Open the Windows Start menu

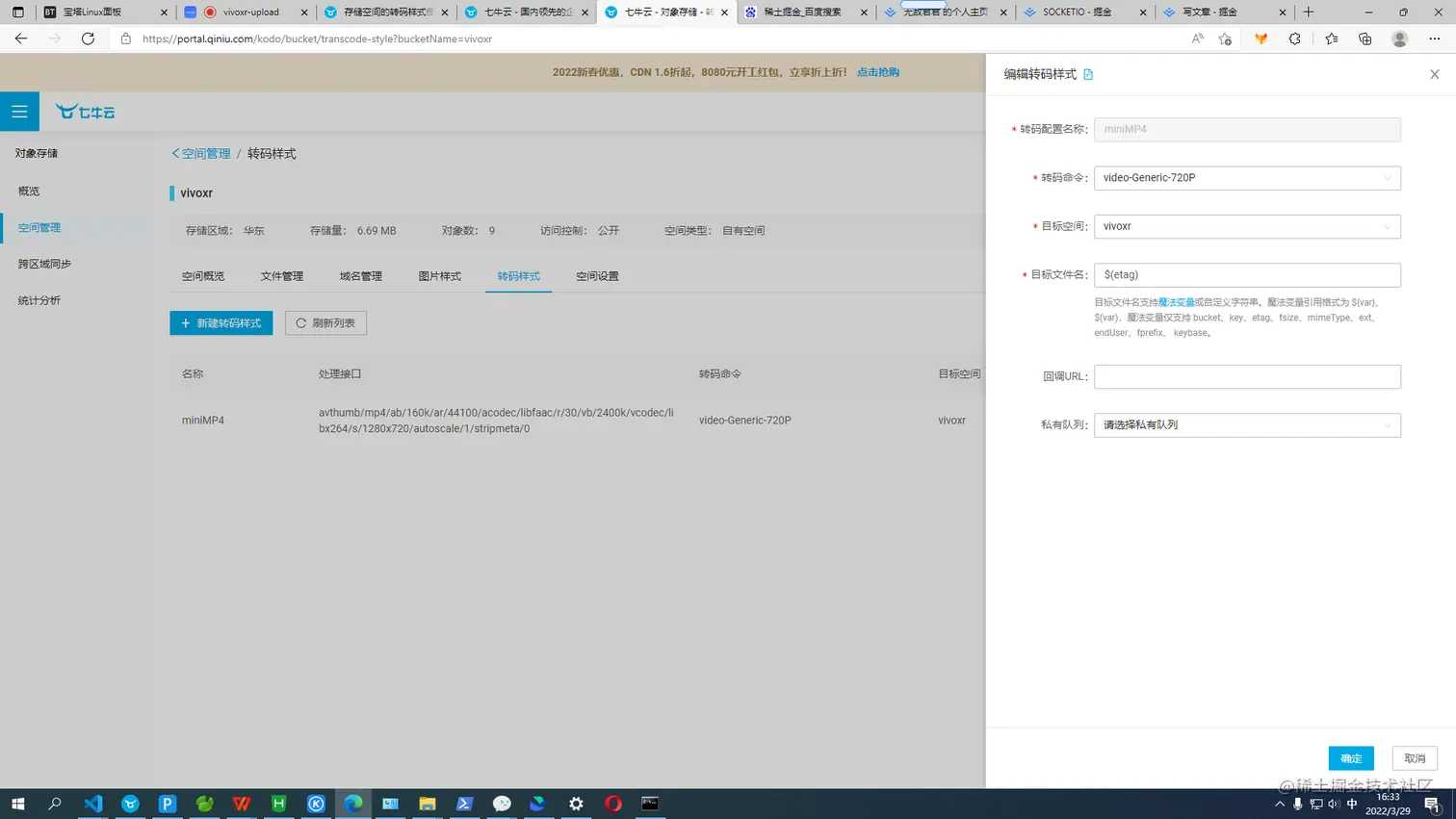[x=17, y=804]
